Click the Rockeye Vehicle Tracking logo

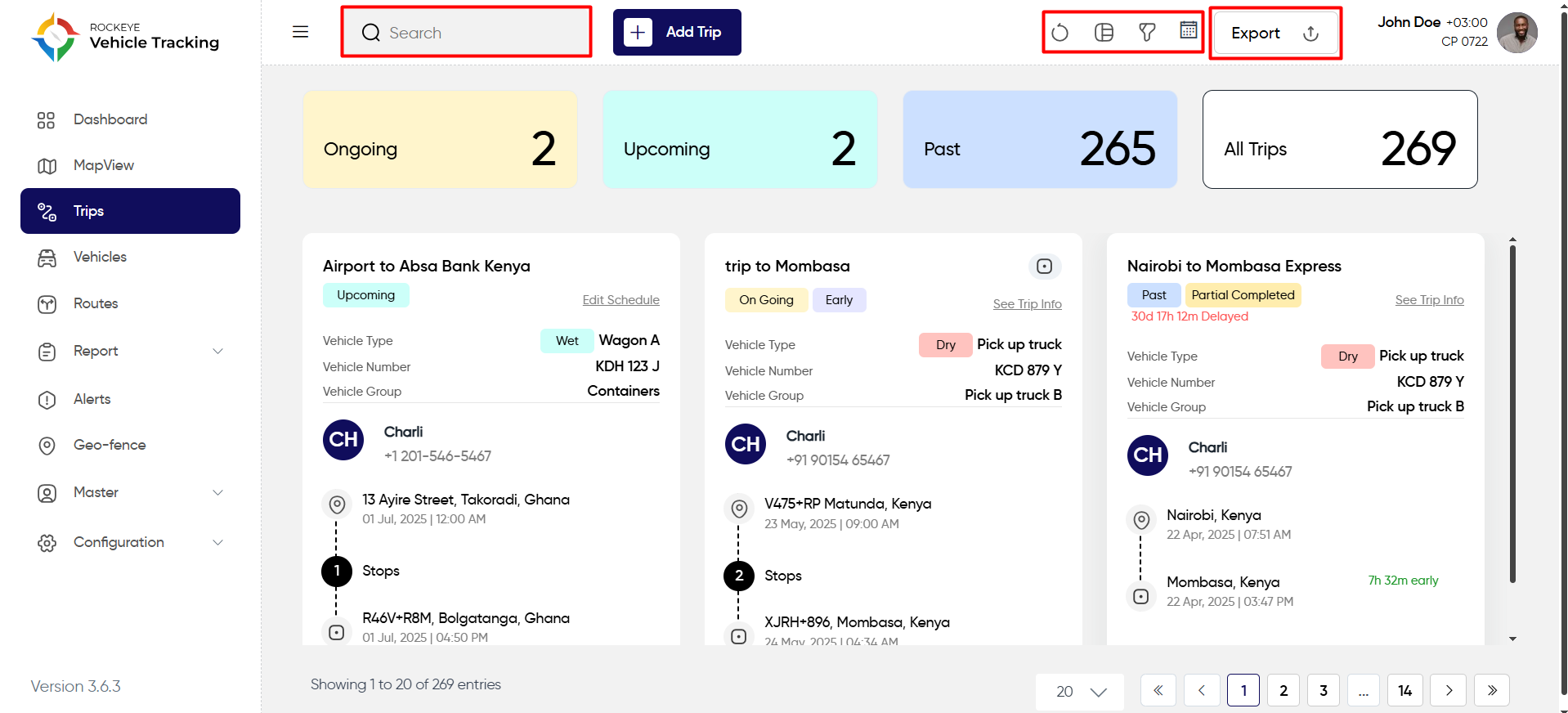125,37
